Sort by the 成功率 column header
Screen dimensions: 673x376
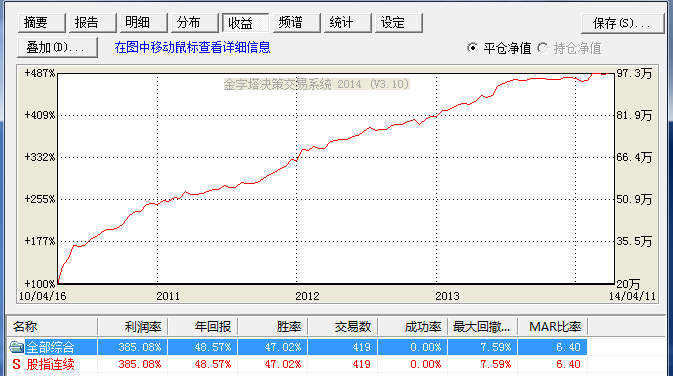412,327
